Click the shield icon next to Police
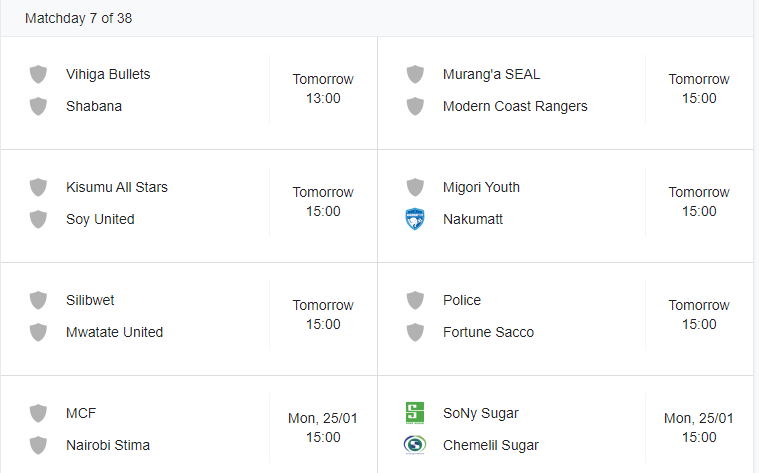This screenshot has width=759, height=473. click(x=415, y=300)
